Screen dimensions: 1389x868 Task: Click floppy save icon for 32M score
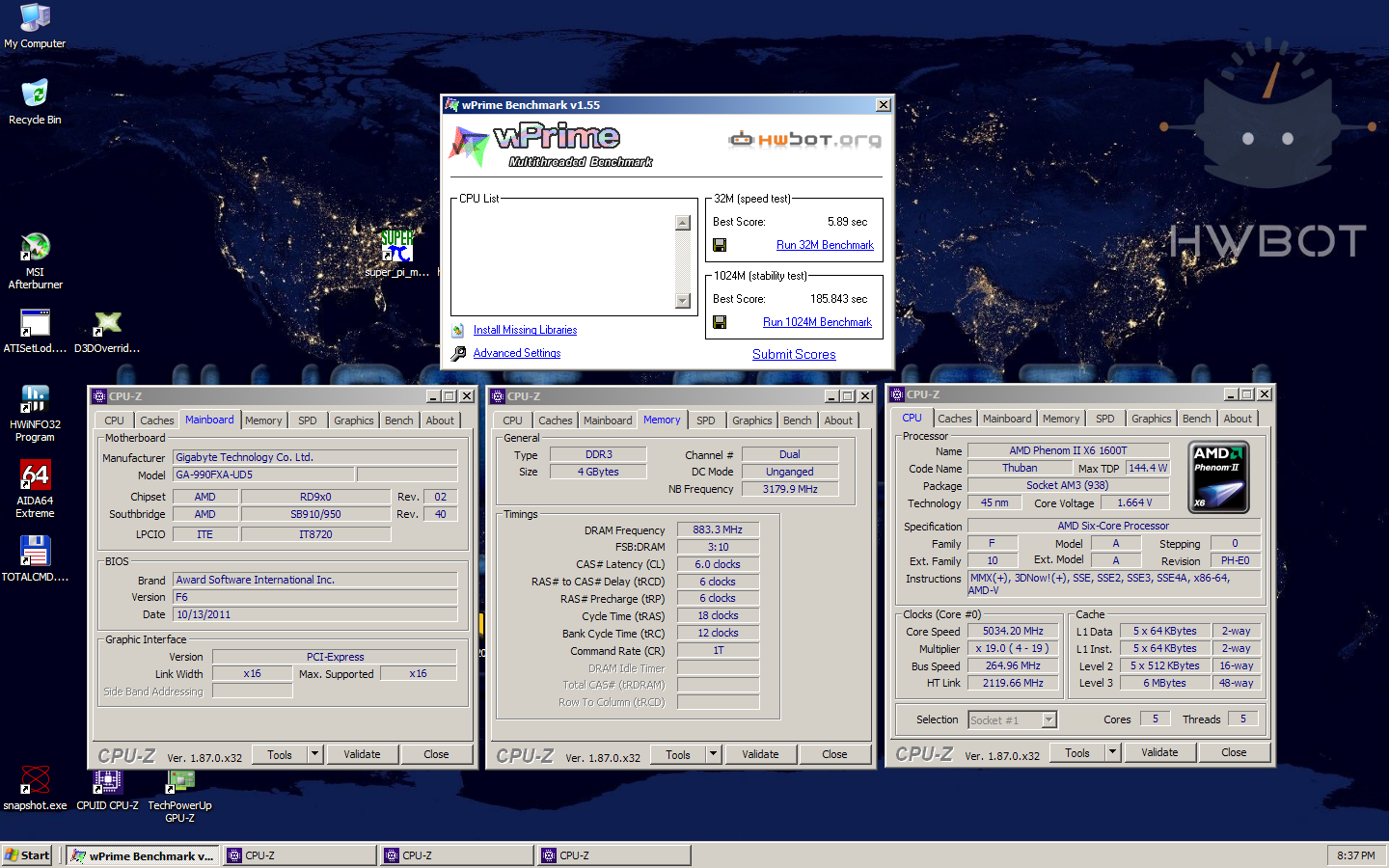tap(720, 245)
